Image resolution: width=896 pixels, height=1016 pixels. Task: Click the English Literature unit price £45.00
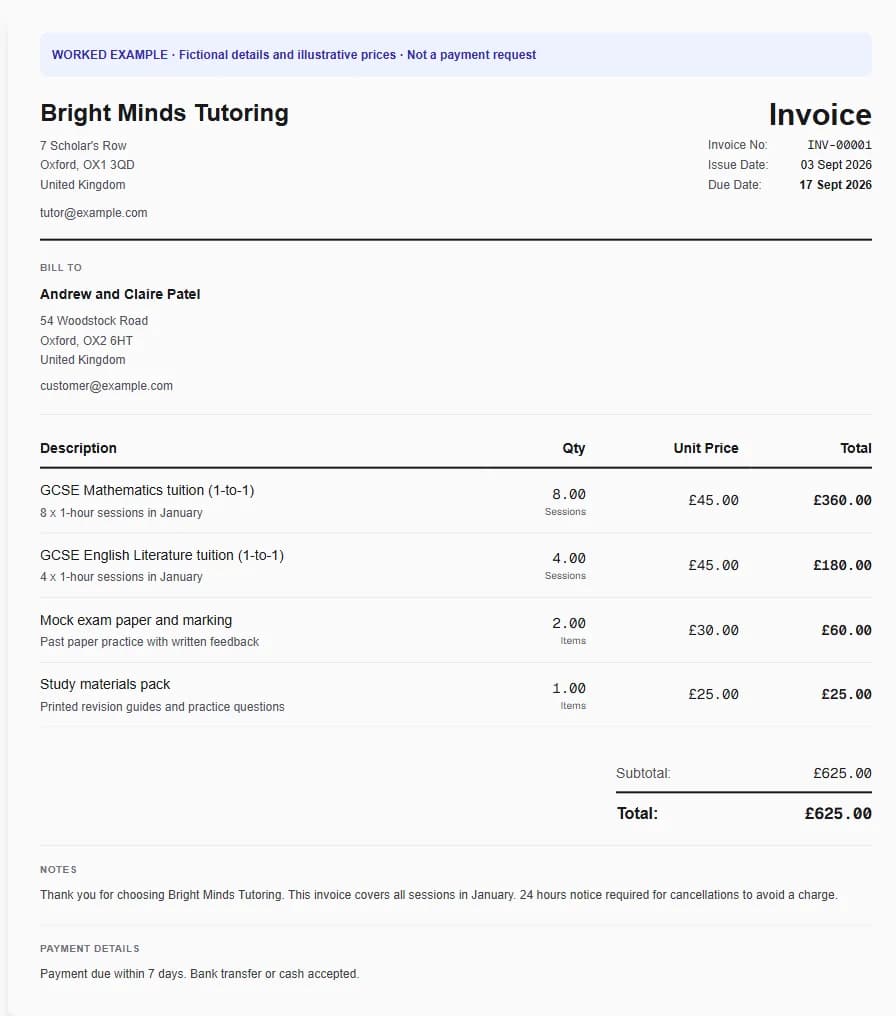713,565
